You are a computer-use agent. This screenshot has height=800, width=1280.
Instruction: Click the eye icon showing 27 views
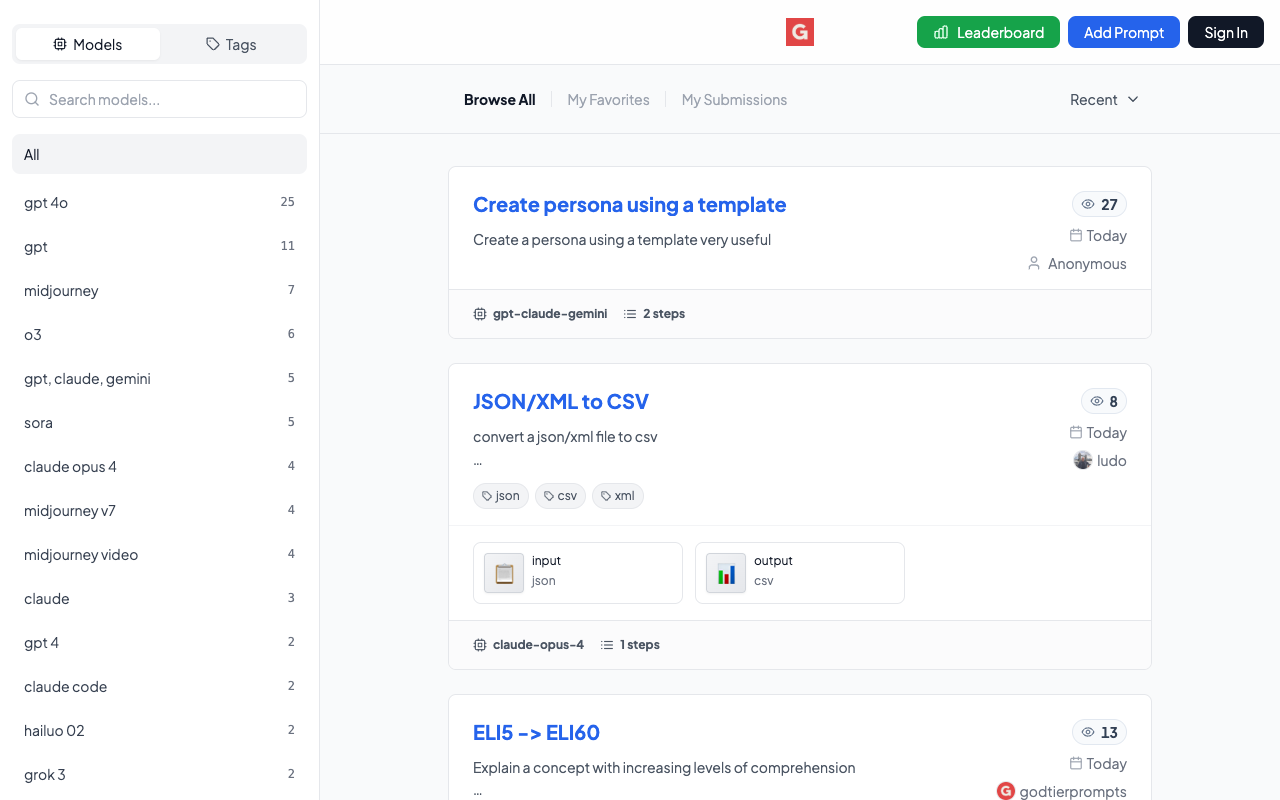1088,204
